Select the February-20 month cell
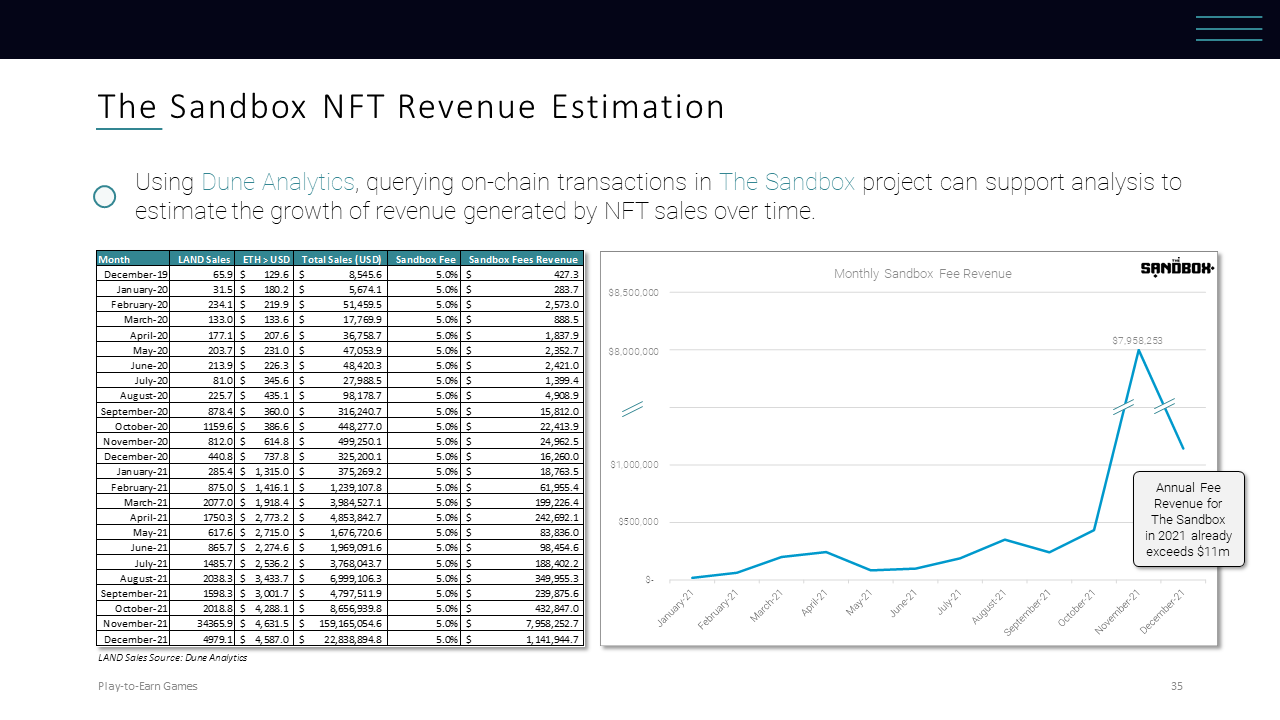The image size is (1280, 720). [x=132, y=304]
